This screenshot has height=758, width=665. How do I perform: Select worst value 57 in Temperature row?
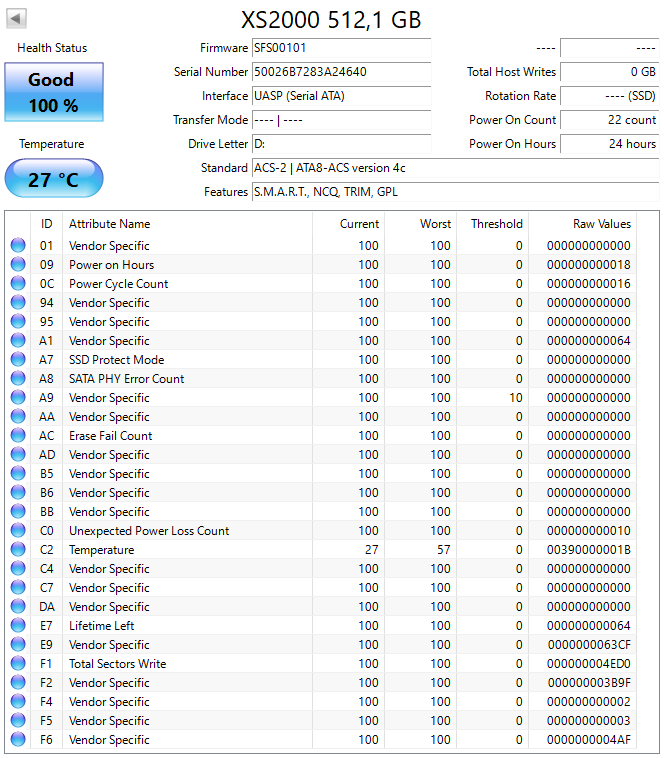(443, 550)
